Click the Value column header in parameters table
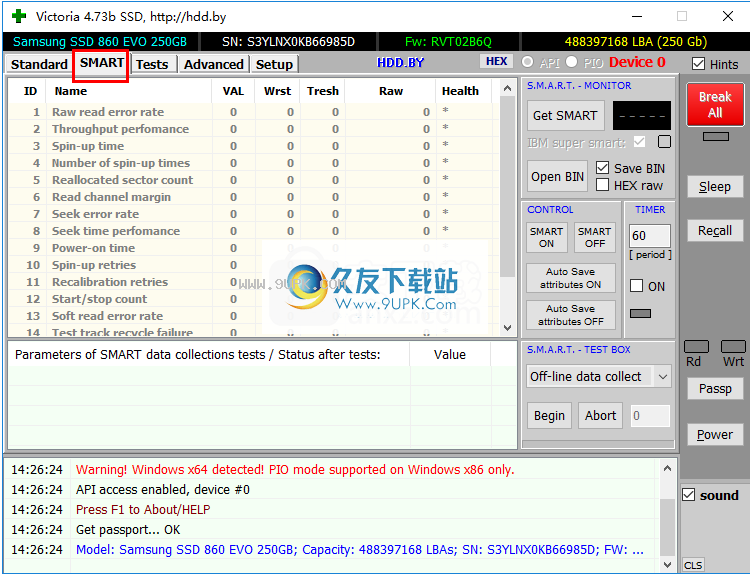Screen dimensions: 750x574 pos(450,354)
